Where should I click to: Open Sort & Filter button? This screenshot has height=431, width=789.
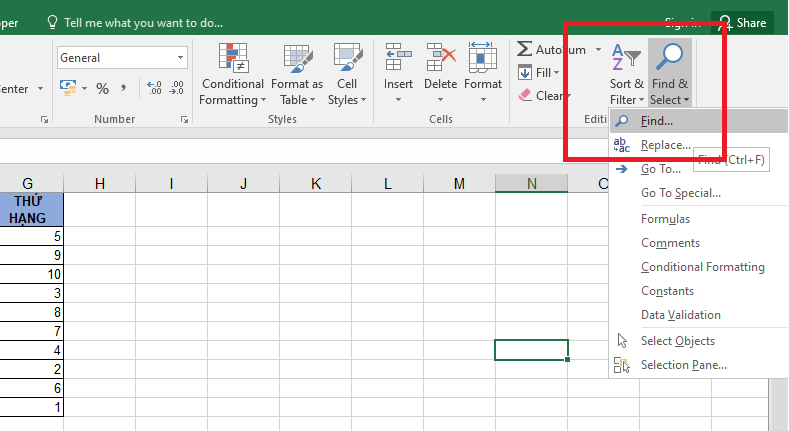[626, 74]
